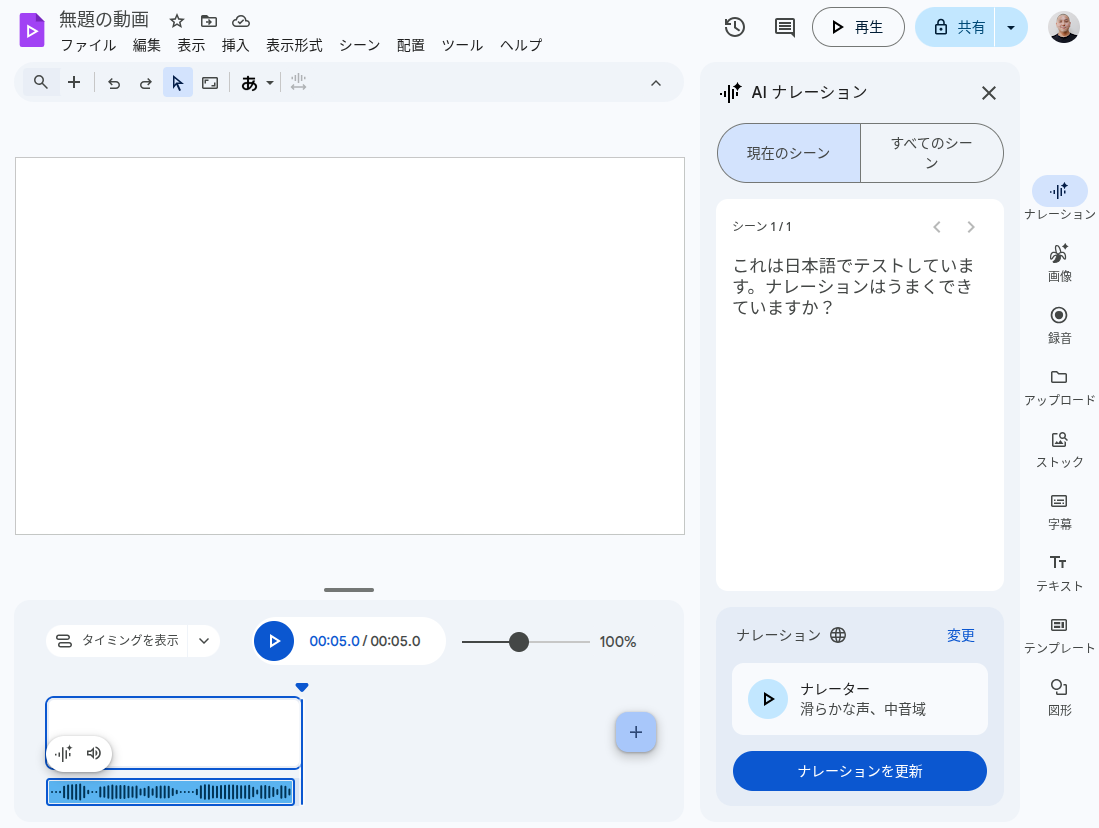Open version history via the clock icon

(x=734, y=27)
